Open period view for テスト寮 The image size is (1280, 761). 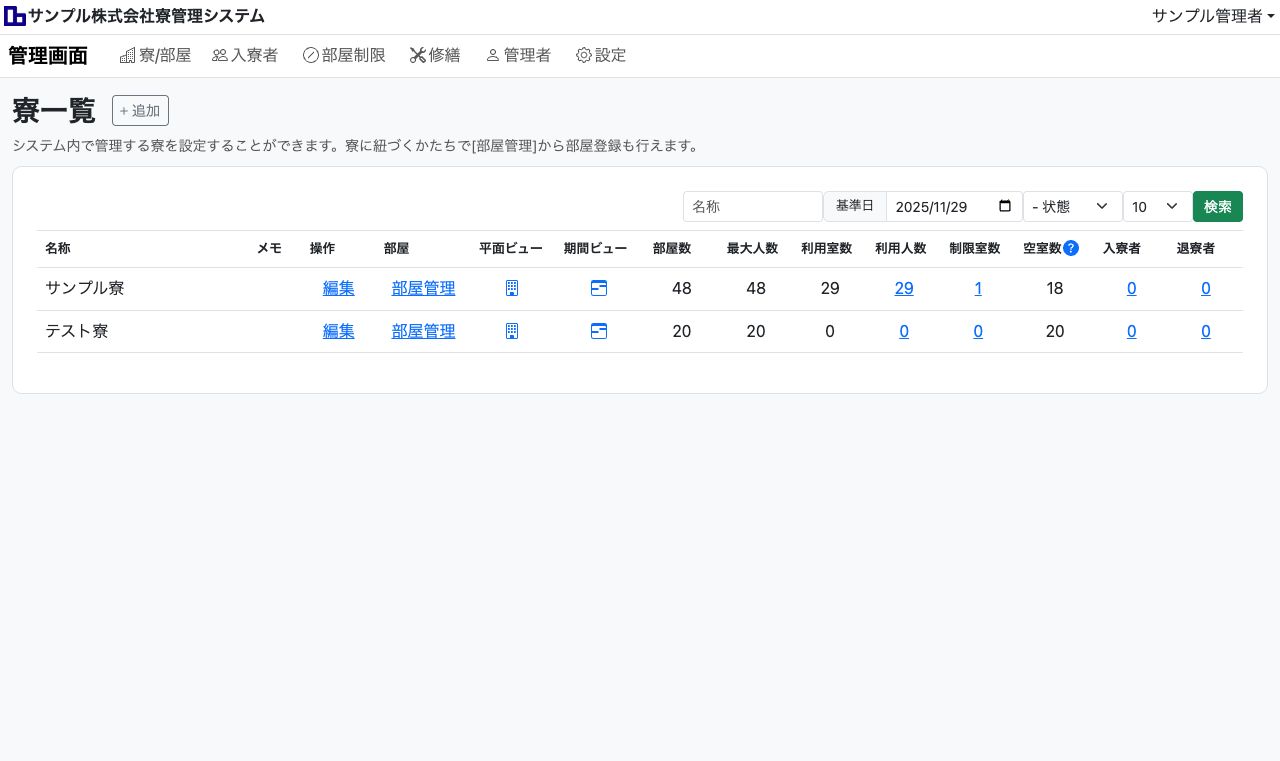tap(599, 331)
